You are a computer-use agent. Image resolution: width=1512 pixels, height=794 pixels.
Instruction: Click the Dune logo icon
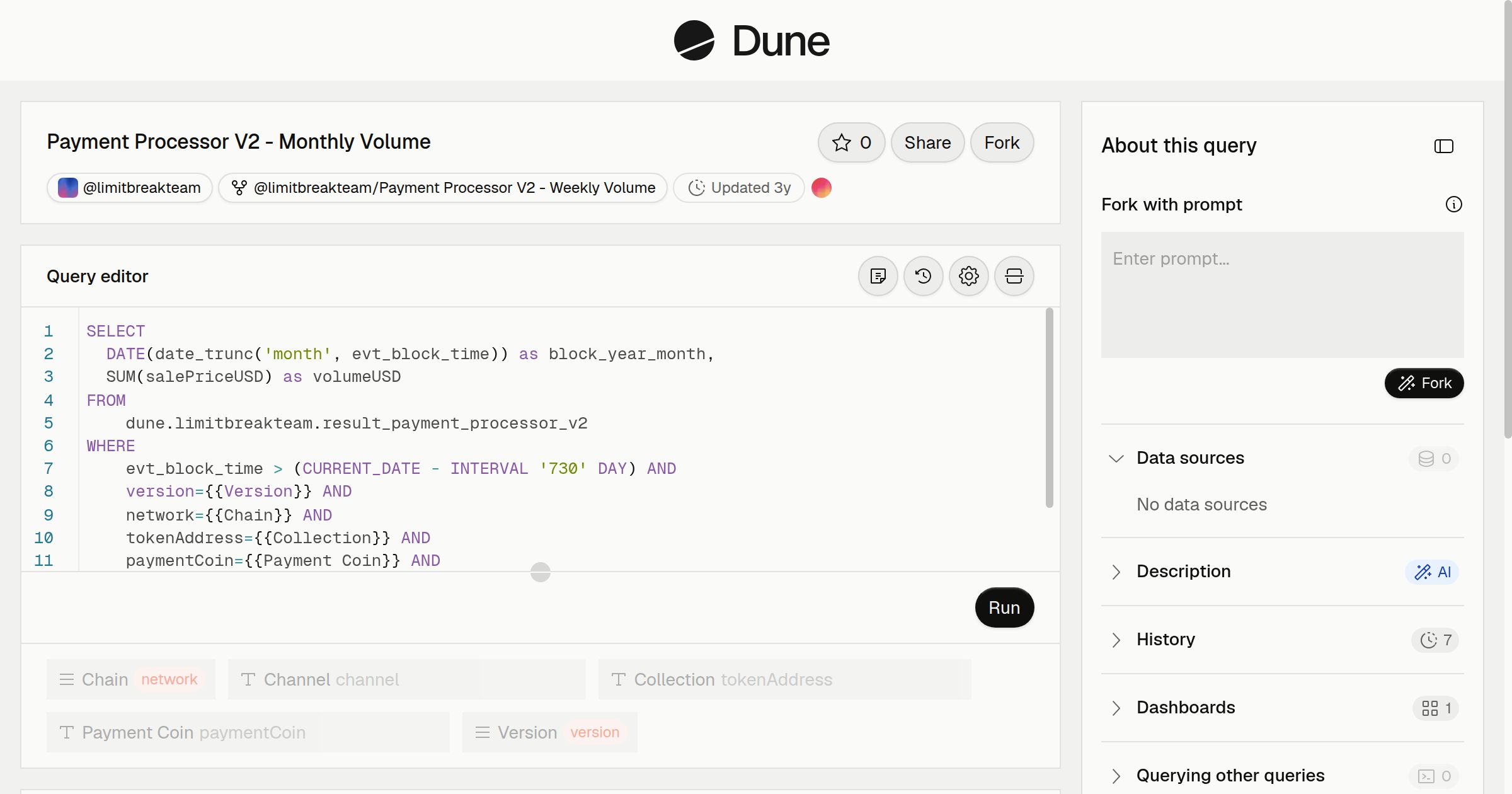[x=694, y=40]
